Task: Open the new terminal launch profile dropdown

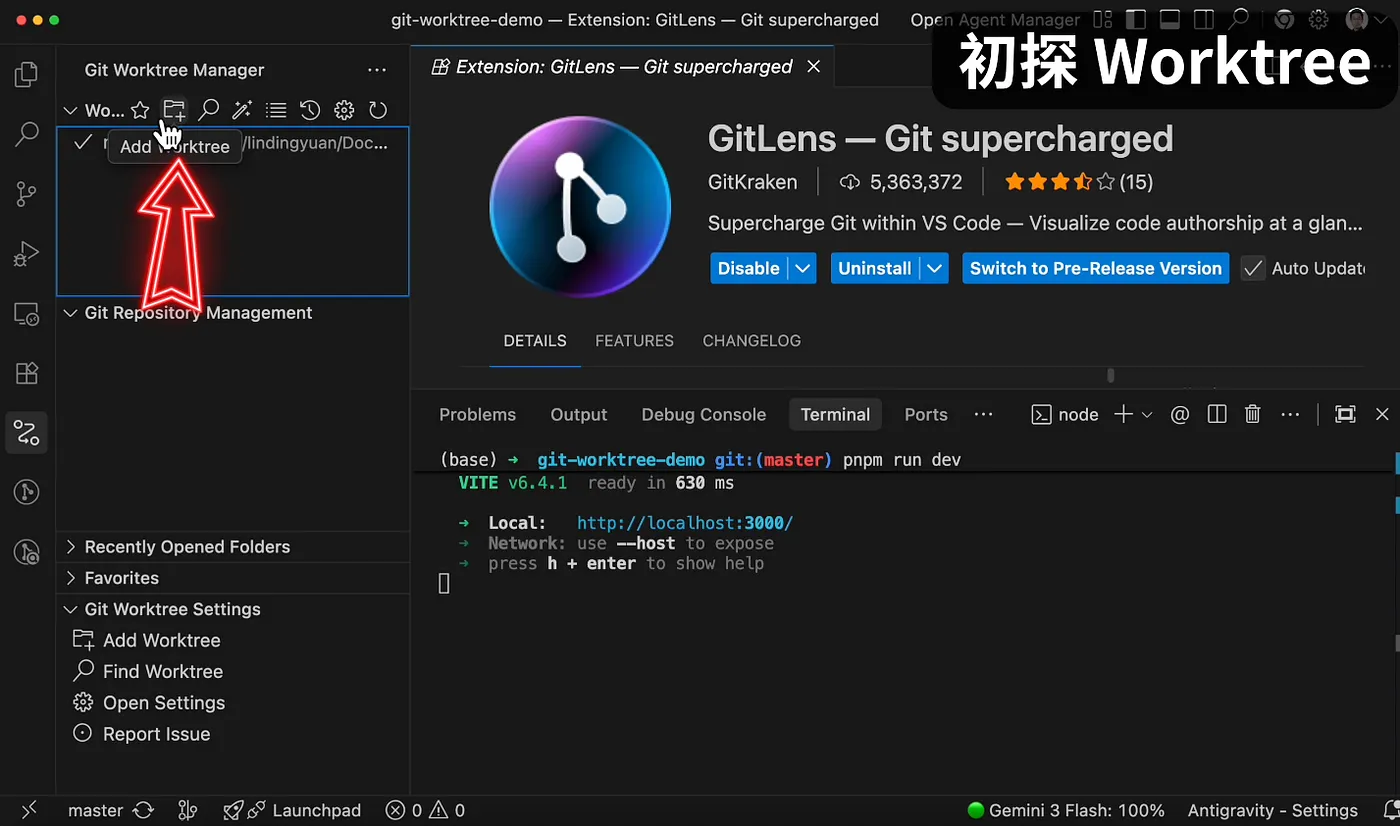Action: pos(1147,414)
